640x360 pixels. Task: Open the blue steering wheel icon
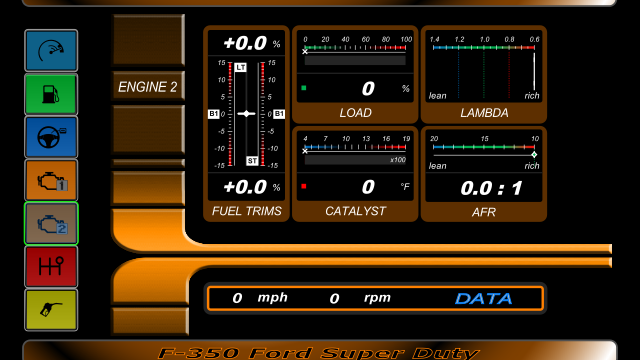click(51, 137)
